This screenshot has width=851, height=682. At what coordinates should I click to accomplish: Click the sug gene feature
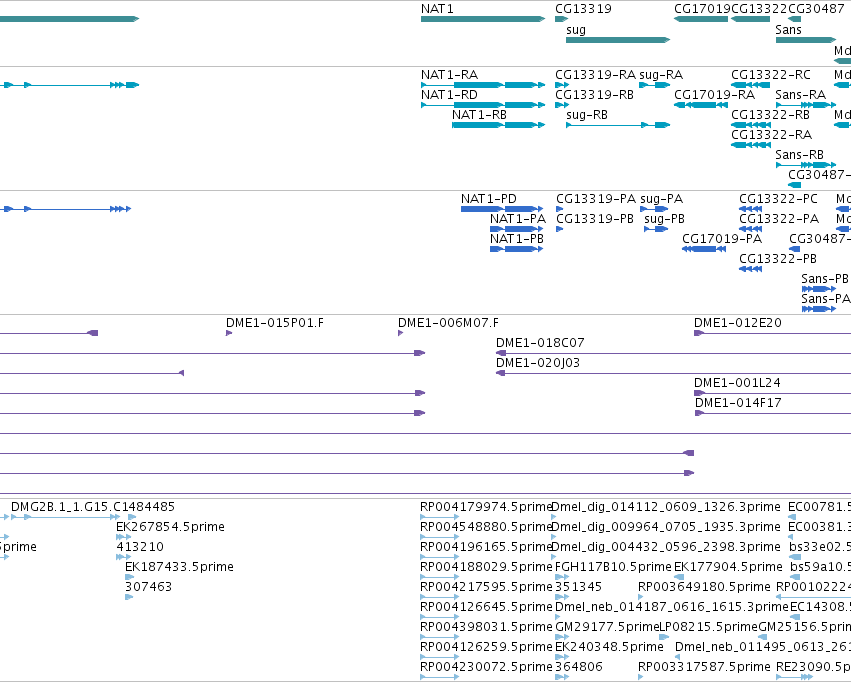618,40
